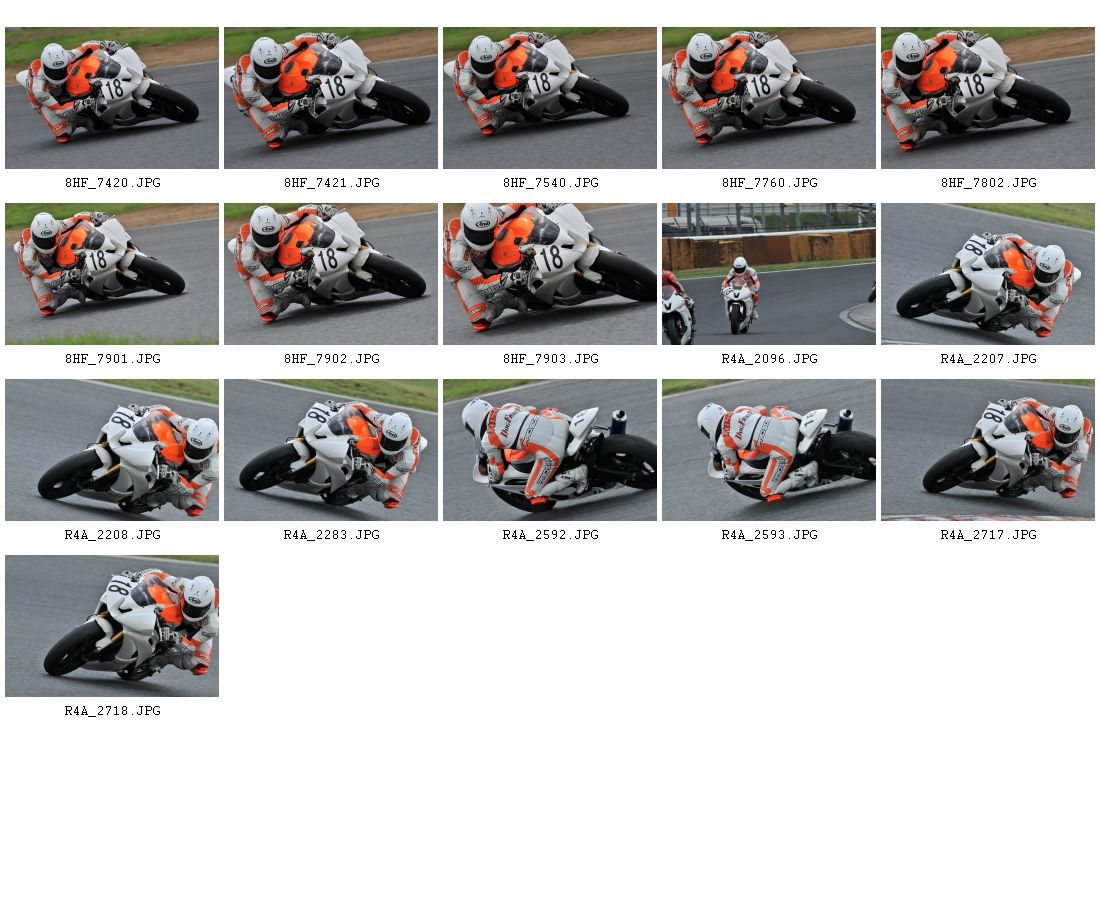The image size is (1100, 900).
Task: Select the R4A_2283.JPG thumbnail
Action: pos(330,450)
